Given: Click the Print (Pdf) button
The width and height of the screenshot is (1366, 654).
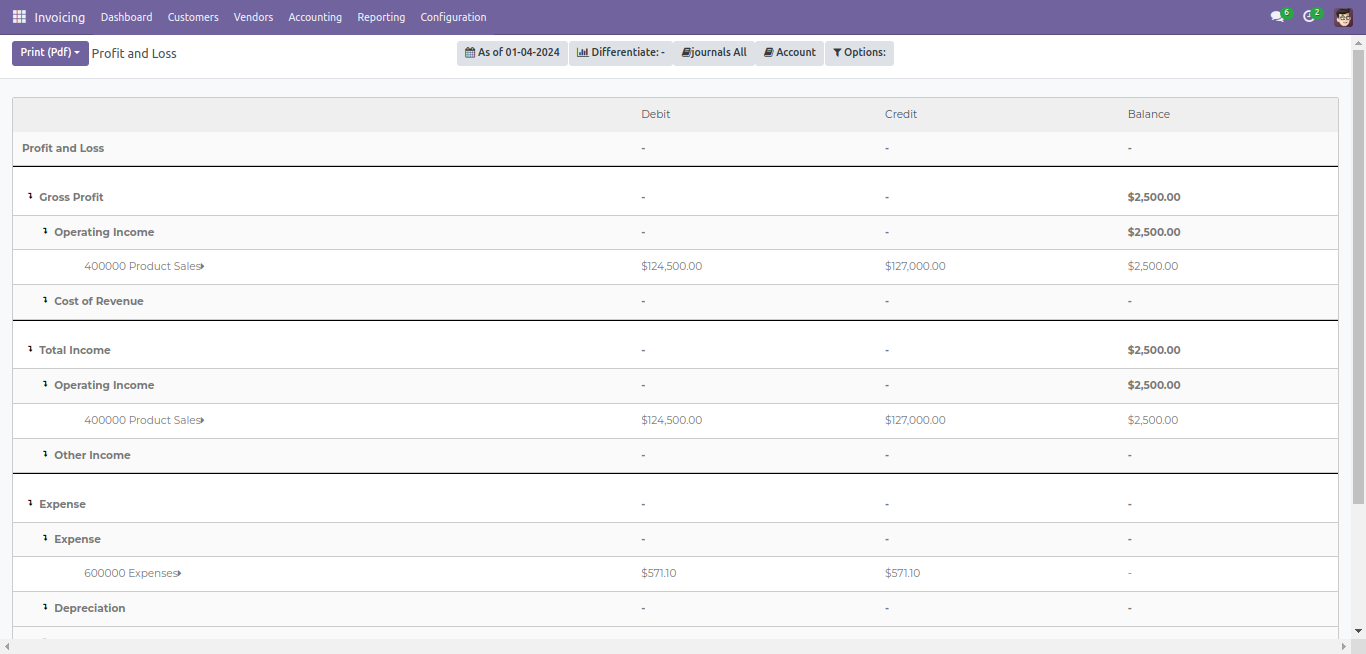Looking at the screenshot, I should pos(50,53).
